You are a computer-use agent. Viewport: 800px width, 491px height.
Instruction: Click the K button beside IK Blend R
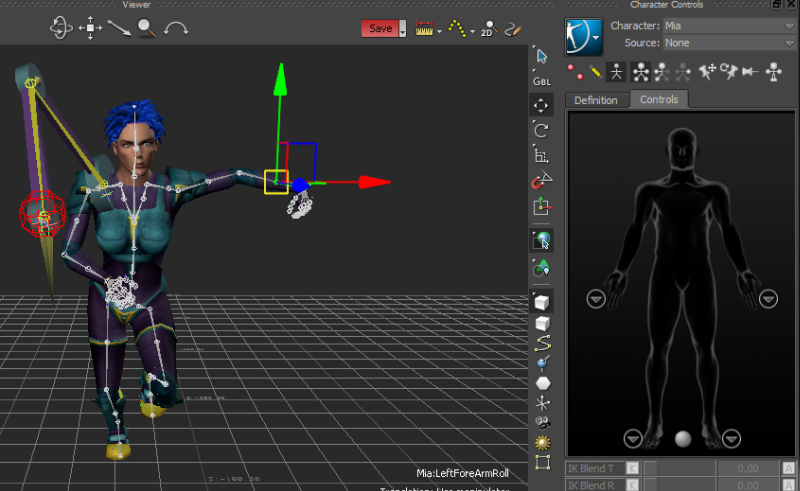pos(632,485)
